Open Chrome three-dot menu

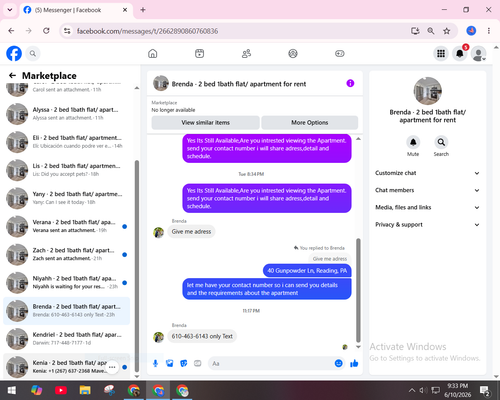(x=489, y=31)
